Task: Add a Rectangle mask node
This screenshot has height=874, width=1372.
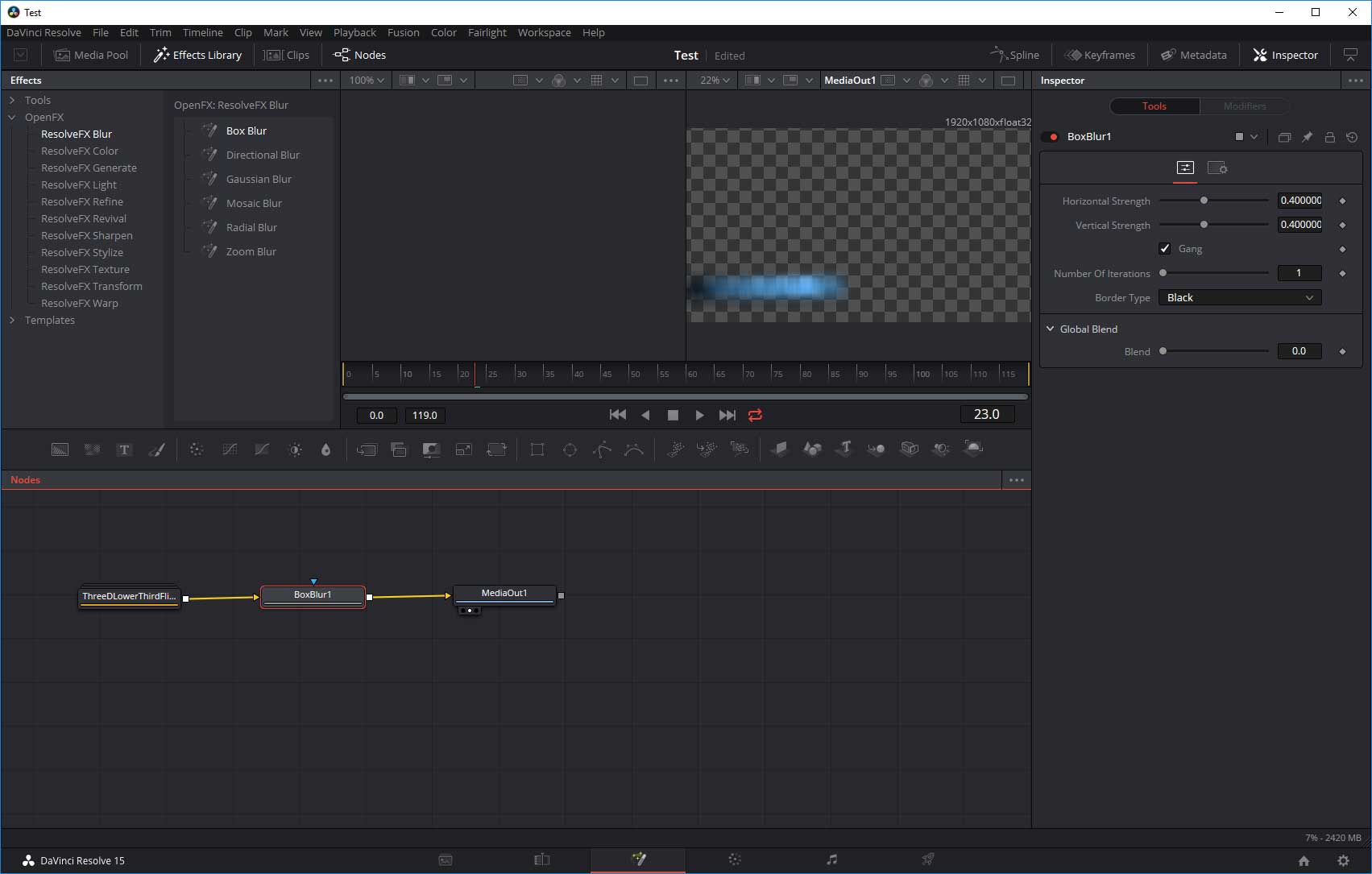Action: [x=537, y=449]
